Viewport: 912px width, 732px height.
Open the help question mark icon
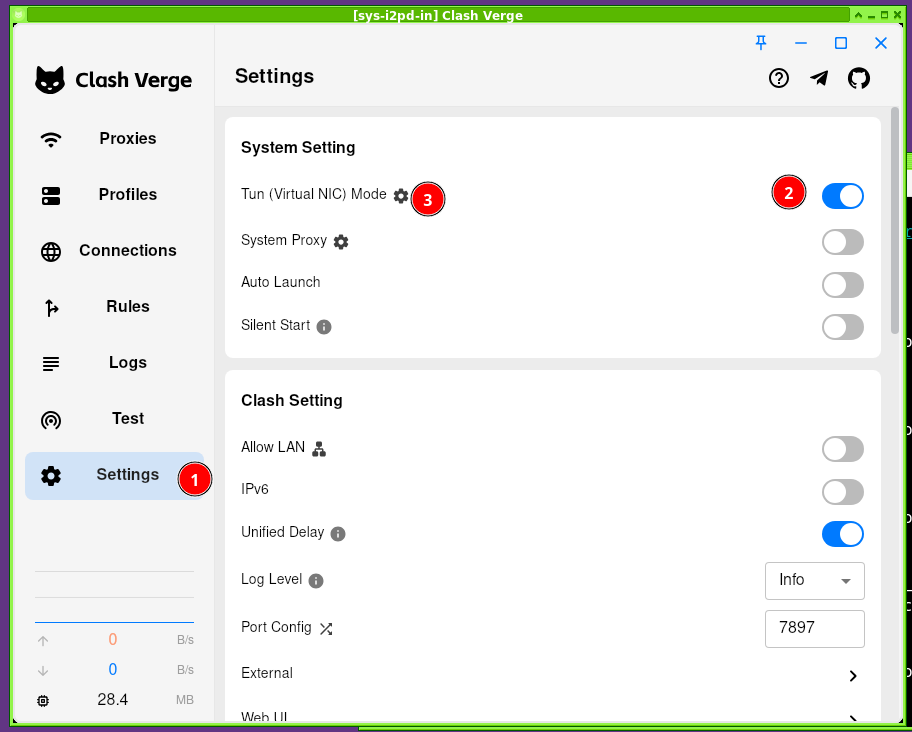[779, 78]
